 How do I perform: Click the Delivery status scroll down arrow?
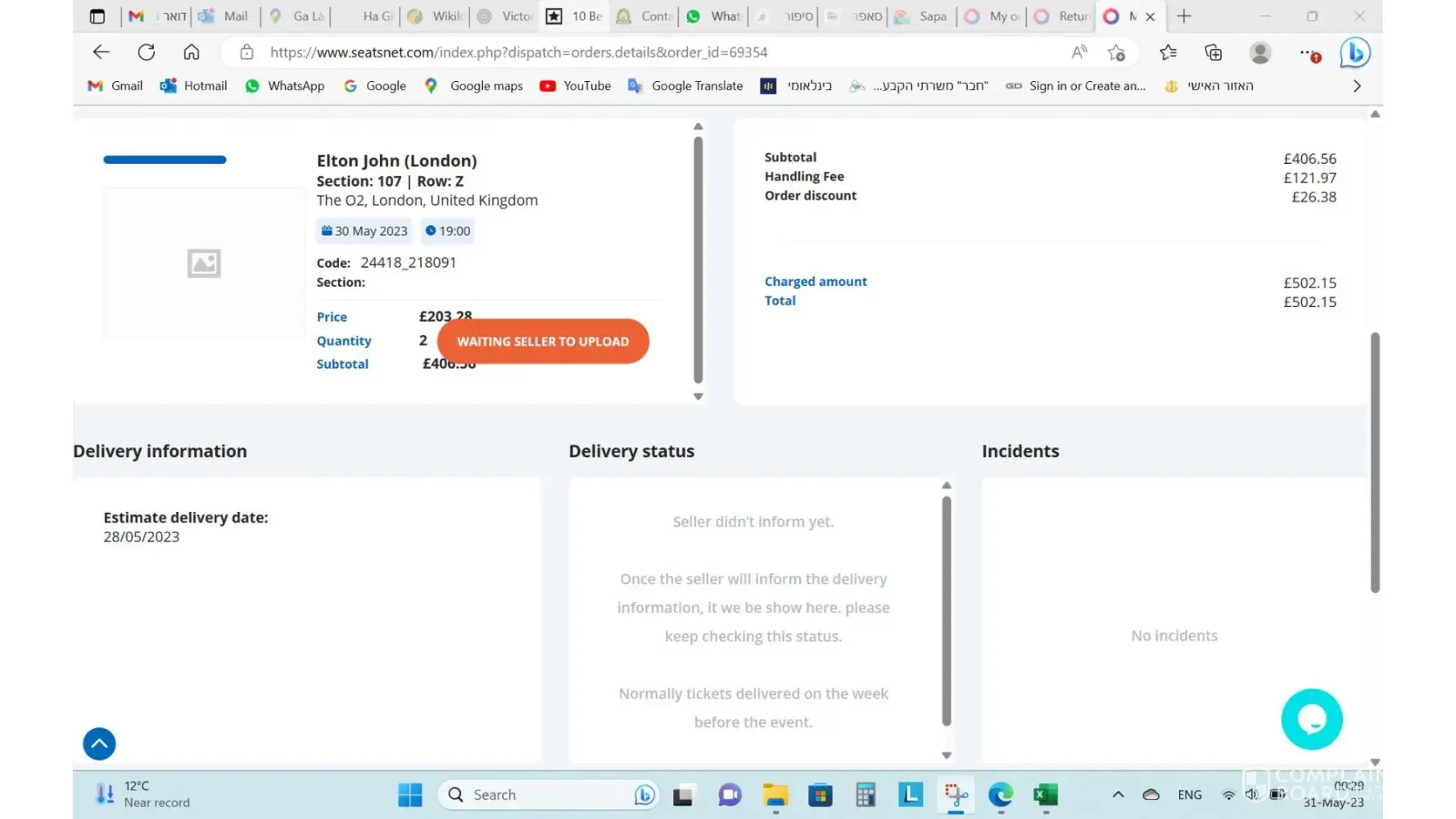tap(947, 756)
